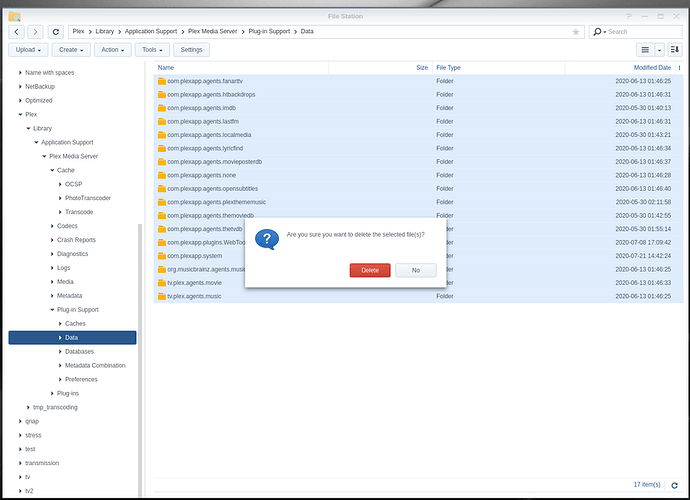The image size is (690, 500).
Task: Select the com.plexapp.agents.localmedia row
Action: click(x=418, y=135)
